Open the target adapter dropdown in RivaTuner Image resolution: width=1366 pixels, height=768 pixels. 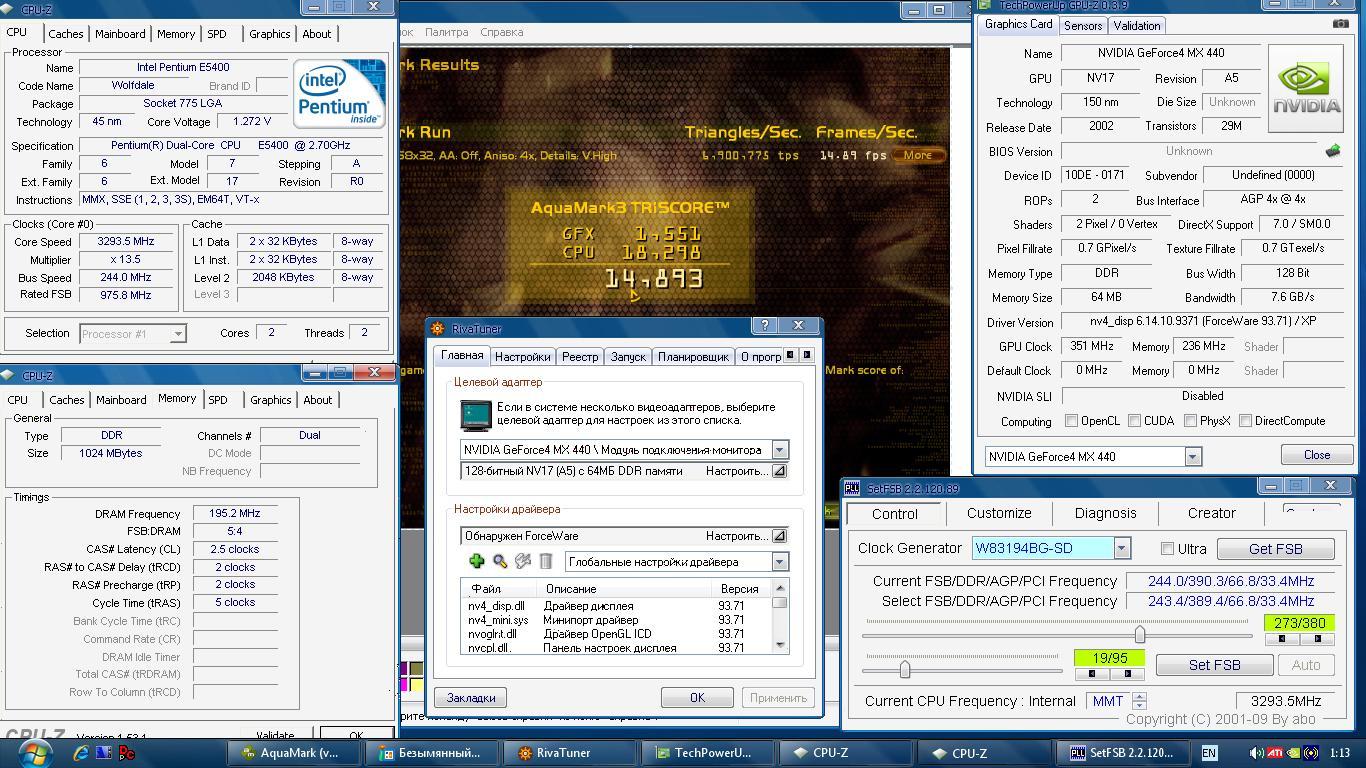(779, 450)
